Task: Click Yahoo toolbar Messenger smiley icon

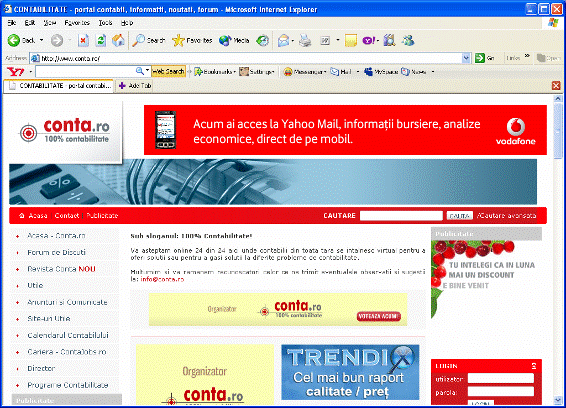Action: tap(287, 72)
